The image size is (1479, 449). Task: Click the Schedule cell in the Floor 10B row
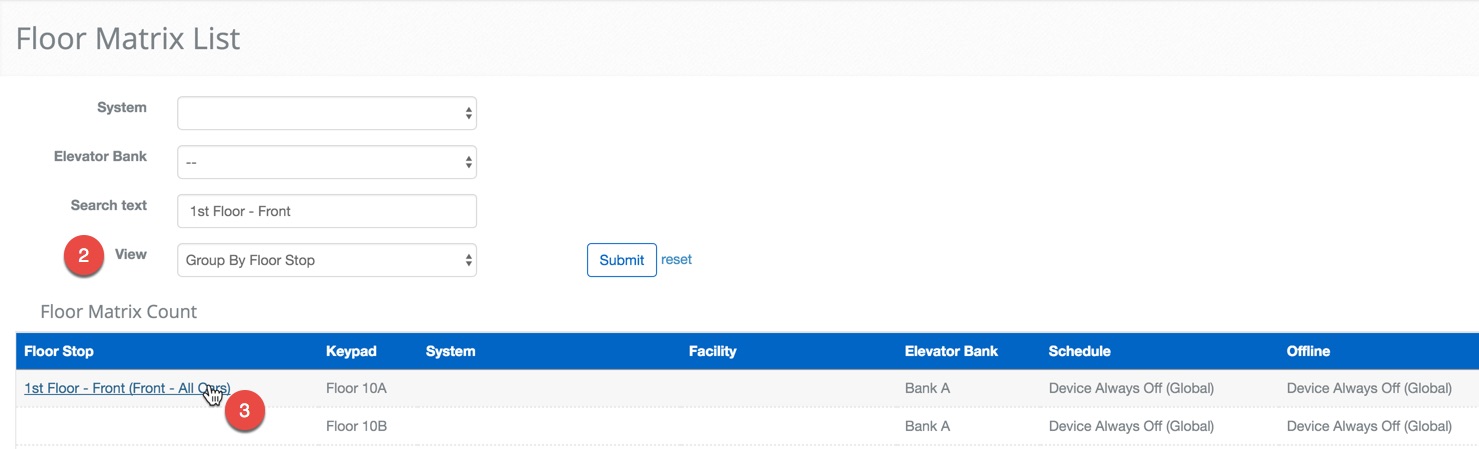pos(1131,426)
